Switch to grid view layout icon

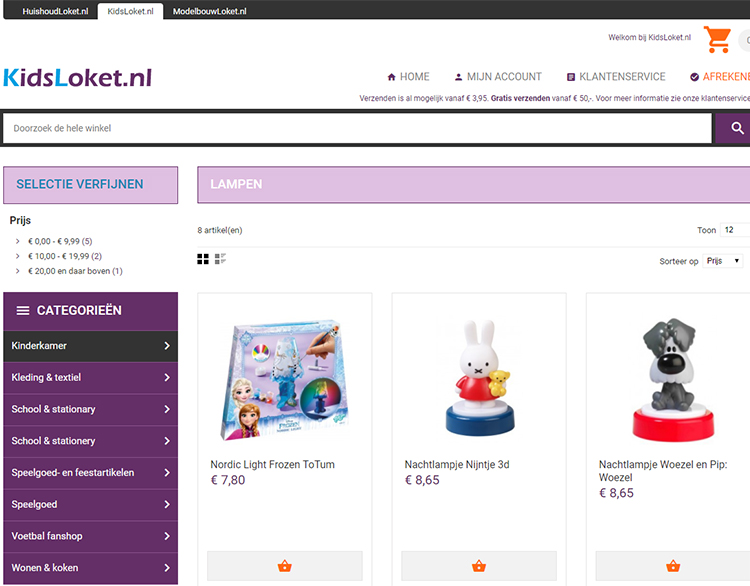203,259
